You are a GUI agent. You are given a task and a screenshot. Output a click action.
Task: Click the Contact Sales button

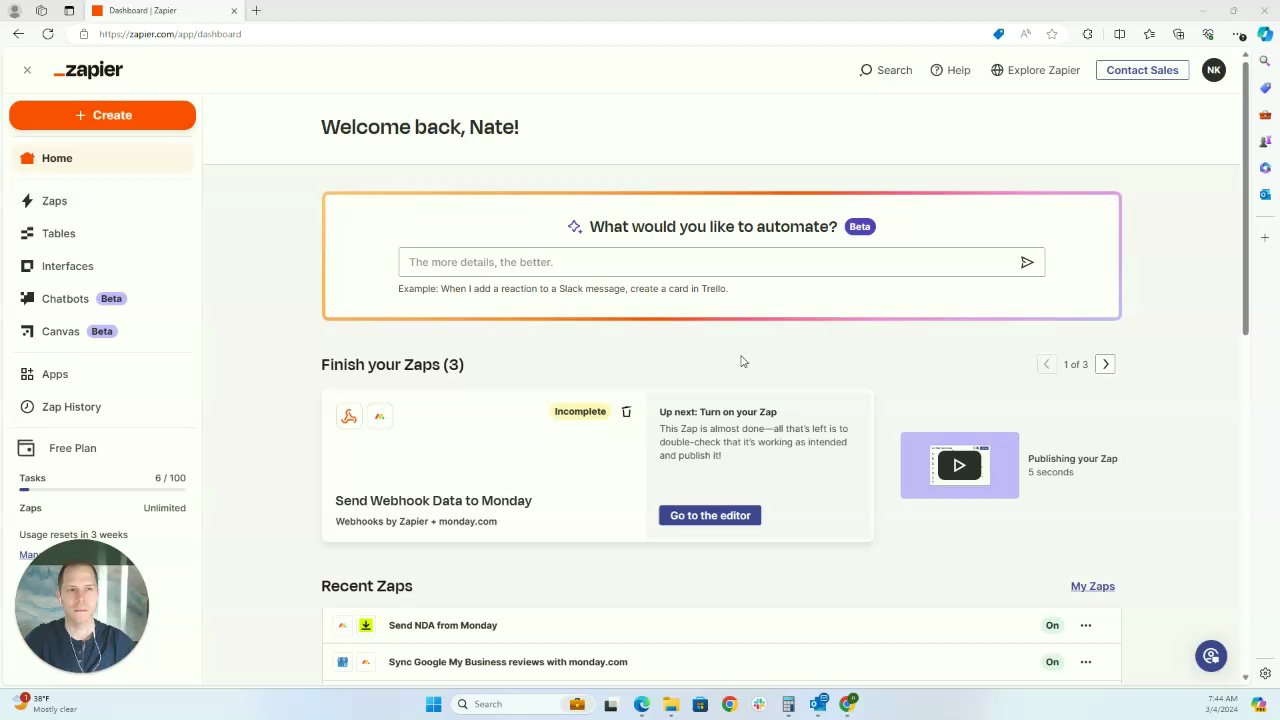[1142, 70]
